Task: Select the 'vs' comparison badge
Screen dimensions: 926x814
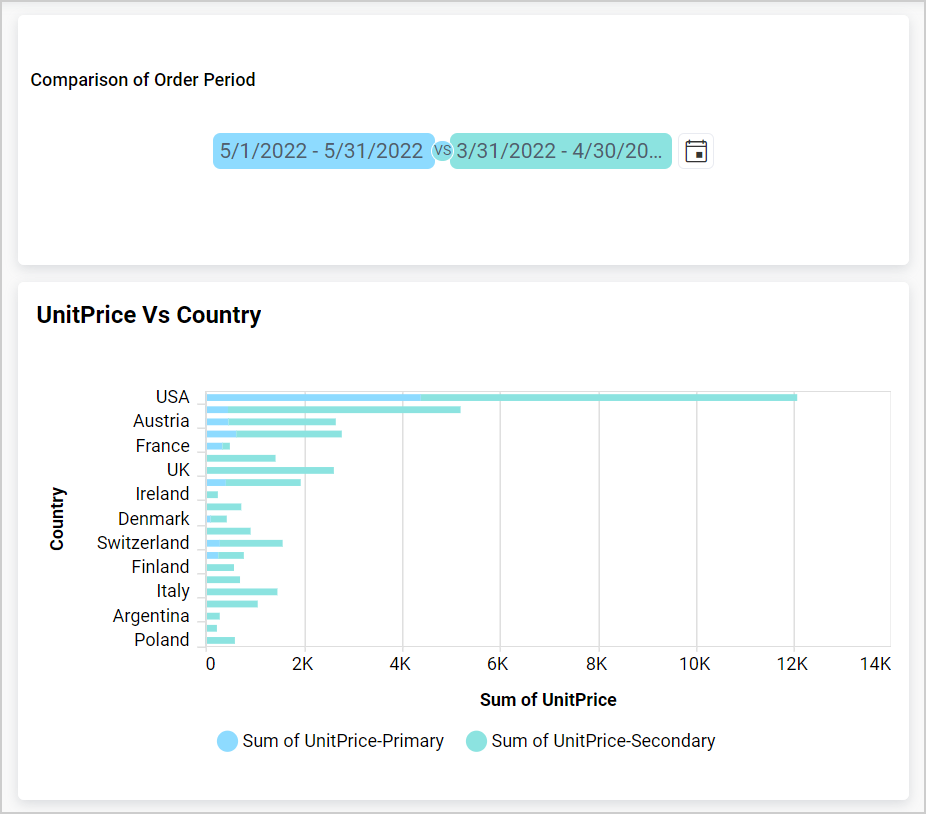Action: pyautogui.click(x=441, y=150)
